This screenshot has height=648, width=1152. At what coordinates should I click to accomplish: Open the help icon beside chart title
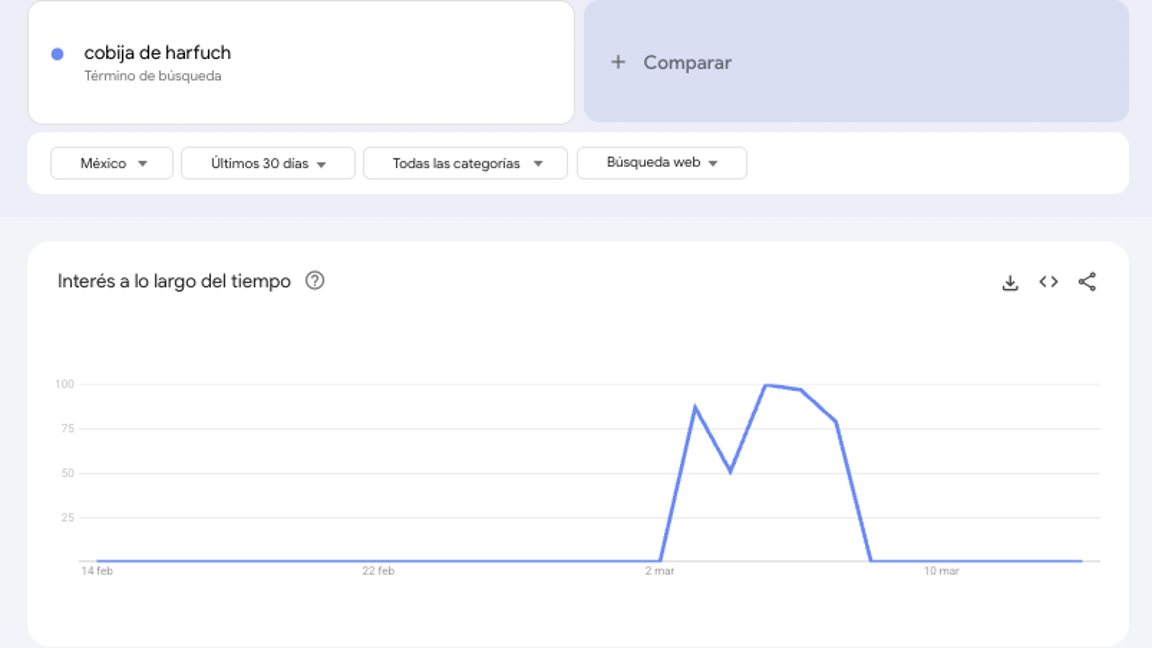point(315,281)
